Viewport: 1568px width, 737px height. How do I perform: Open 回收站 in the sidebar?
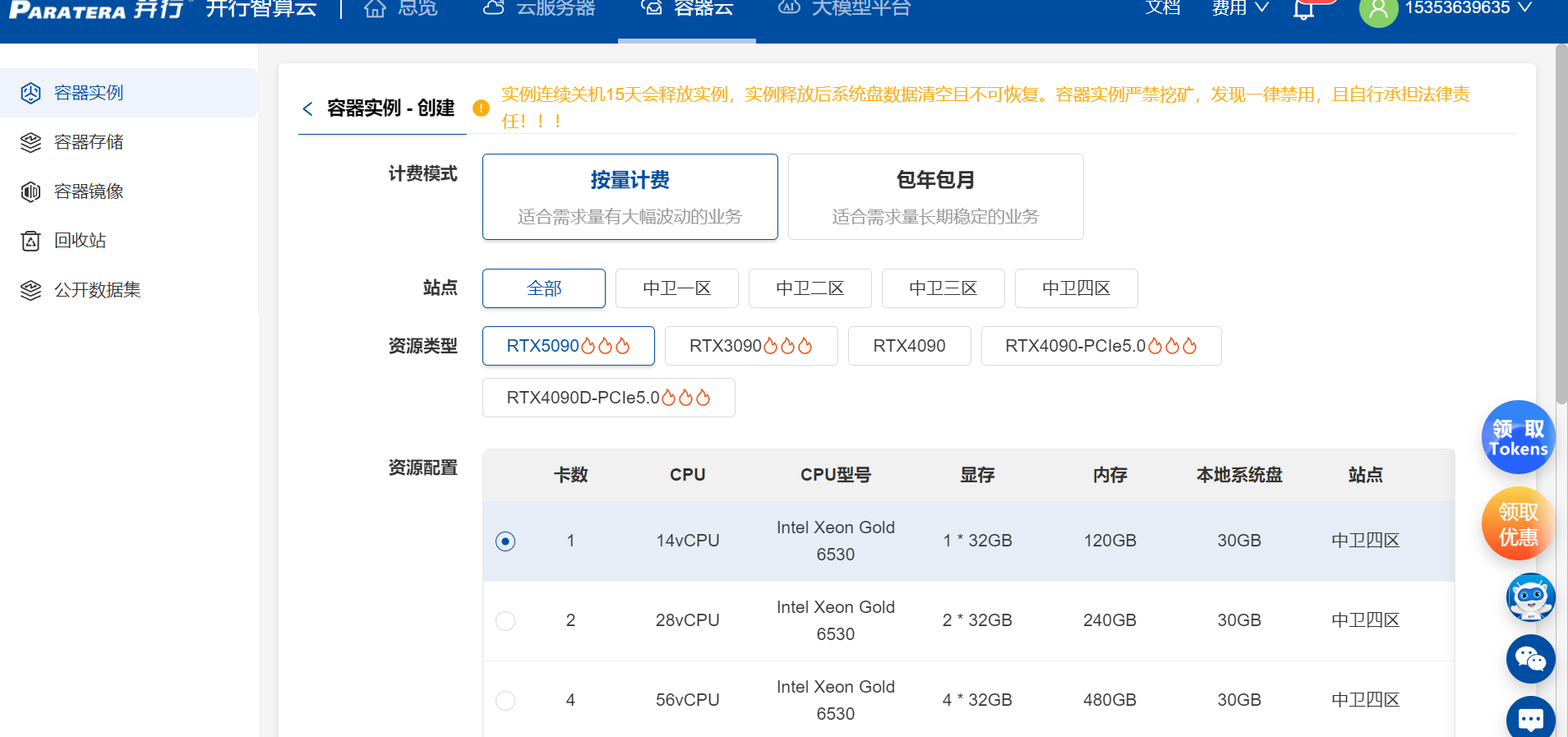point(129,241)
